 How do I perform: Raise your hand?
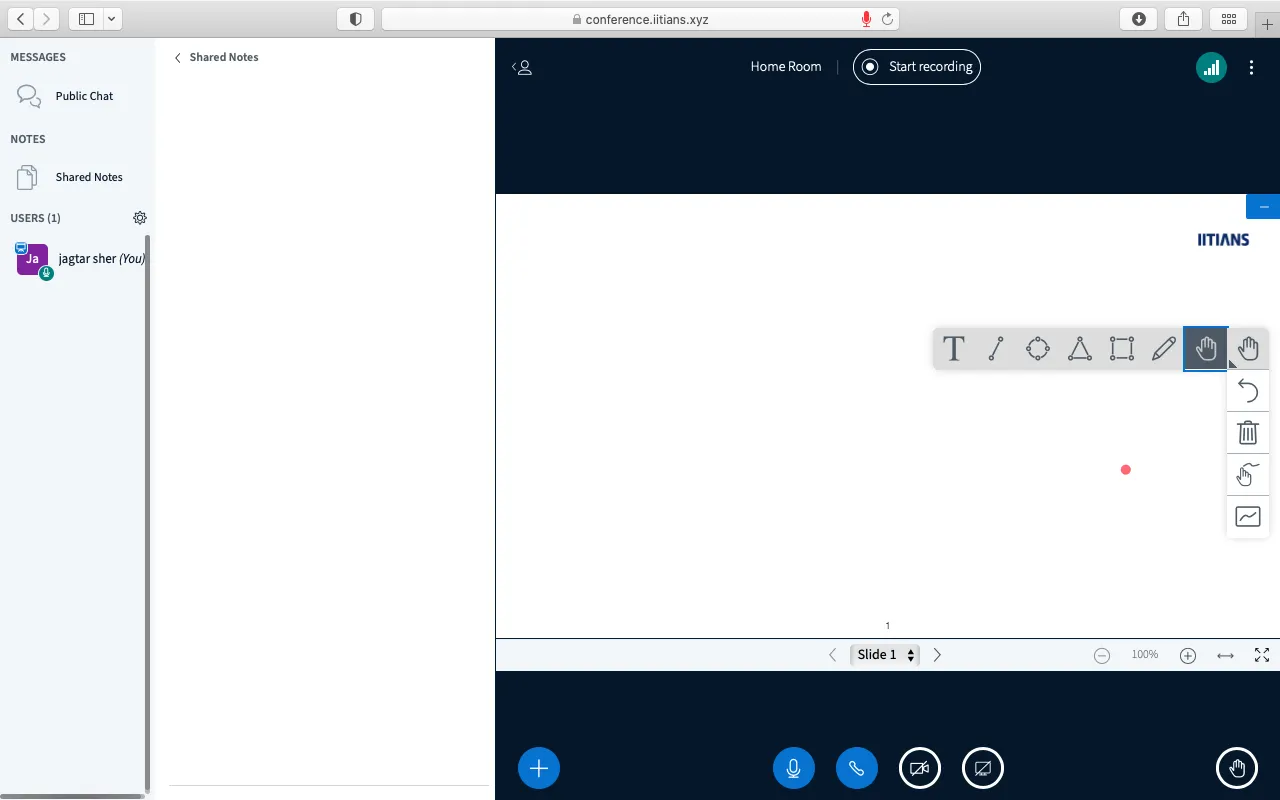(1237, 768)
